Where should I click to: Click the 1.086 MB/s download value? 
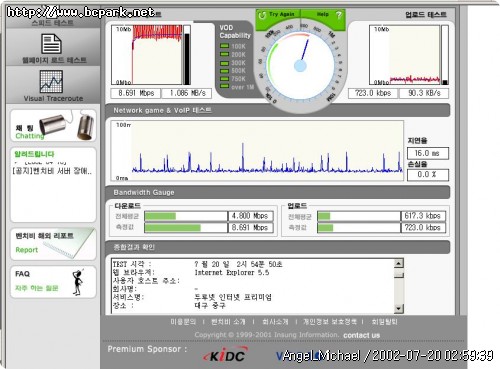[187, 93]
